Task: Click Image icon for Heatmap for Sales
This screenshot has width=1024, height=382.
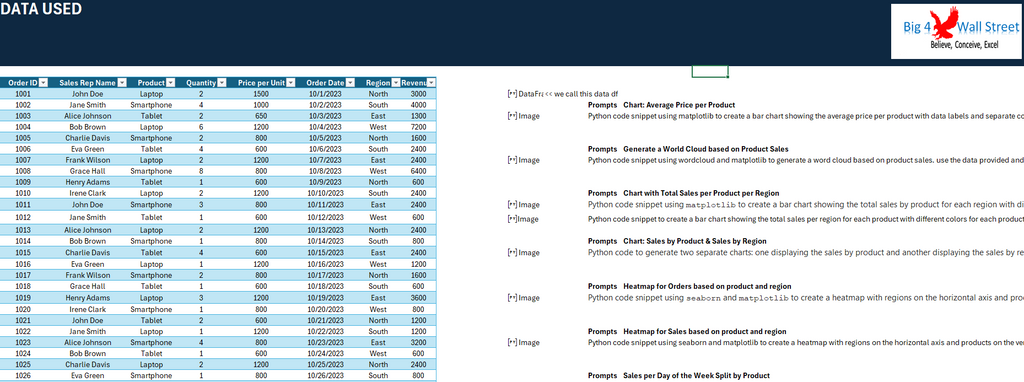Action: [x=524, y=342]
